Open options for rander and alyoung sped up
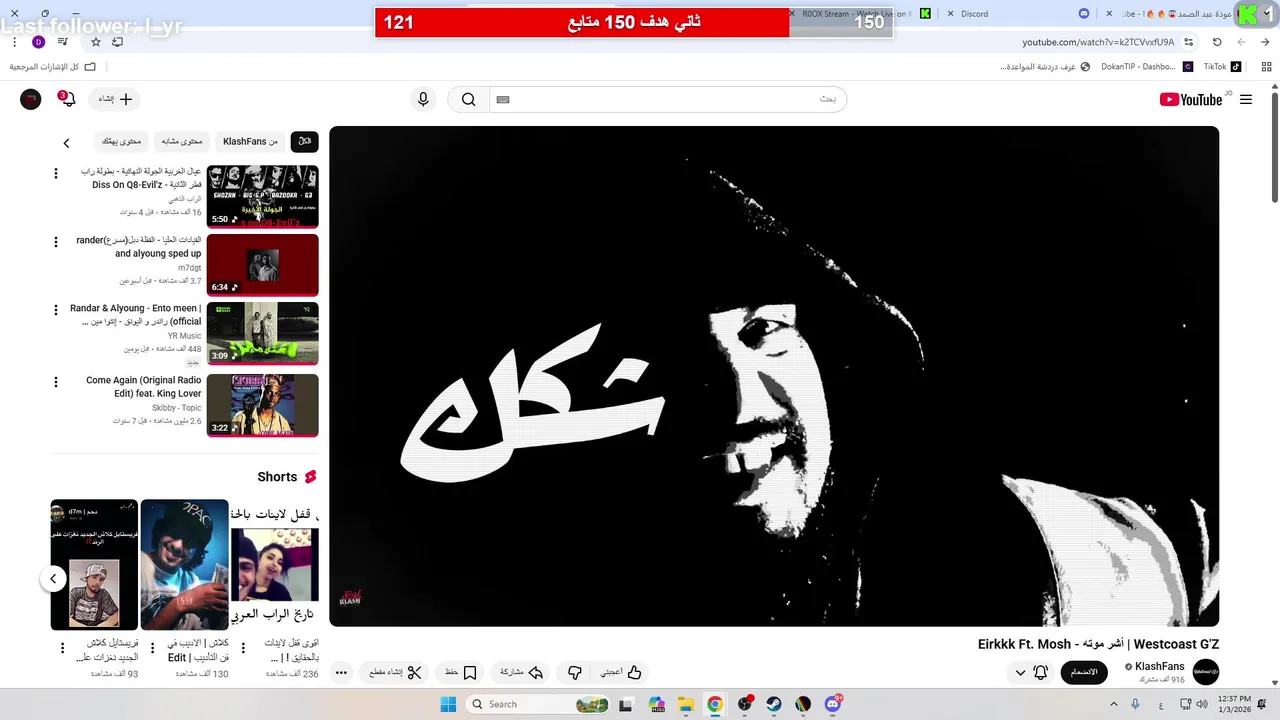Viewport: 1280px width, 720px height. coord(56,242)
